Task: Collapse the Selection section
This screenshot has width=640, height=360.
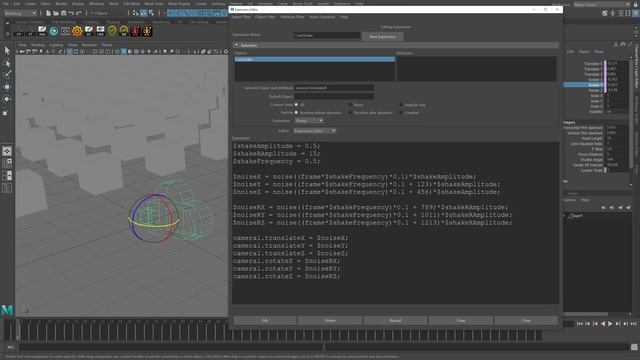Action: [x=236, y=45]
